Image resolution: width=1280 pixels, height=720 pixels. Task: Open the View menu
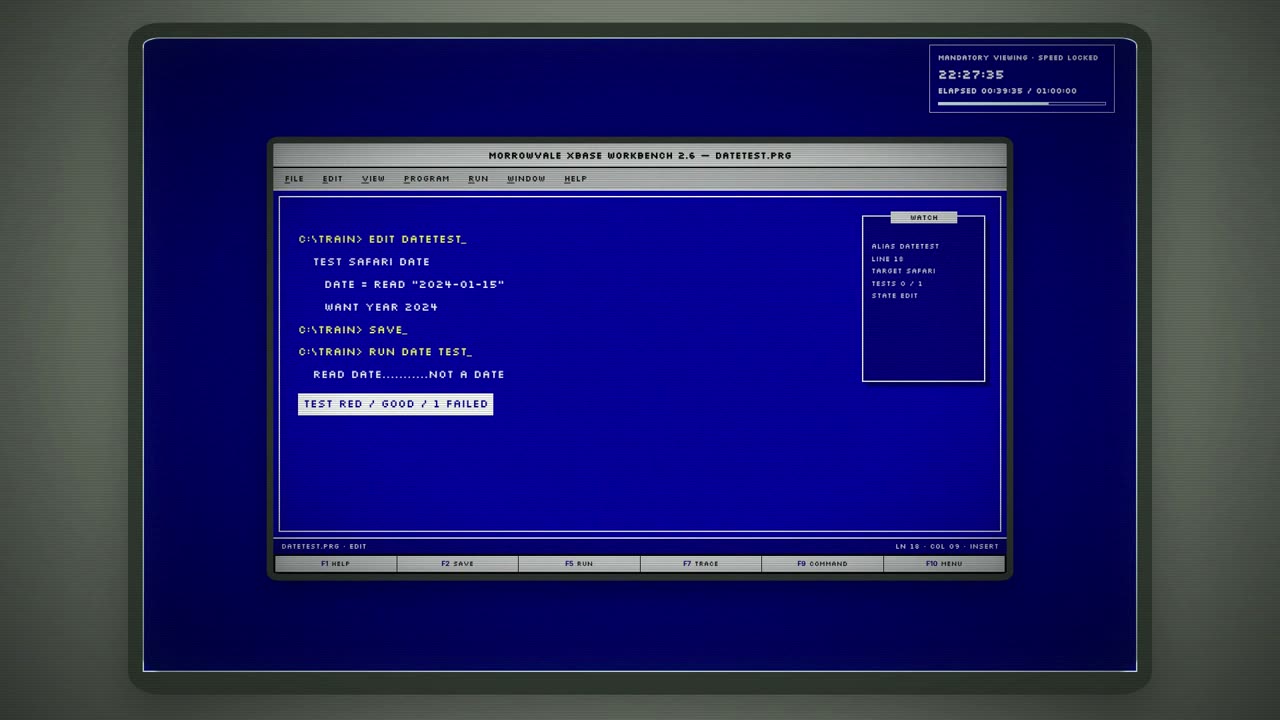point(373,179)
